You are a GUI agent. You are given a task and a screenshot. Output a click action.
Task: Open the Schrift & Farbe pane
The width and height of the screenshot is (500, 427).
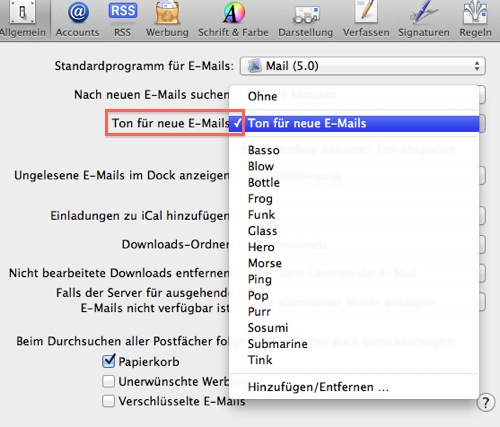point(233,19)
